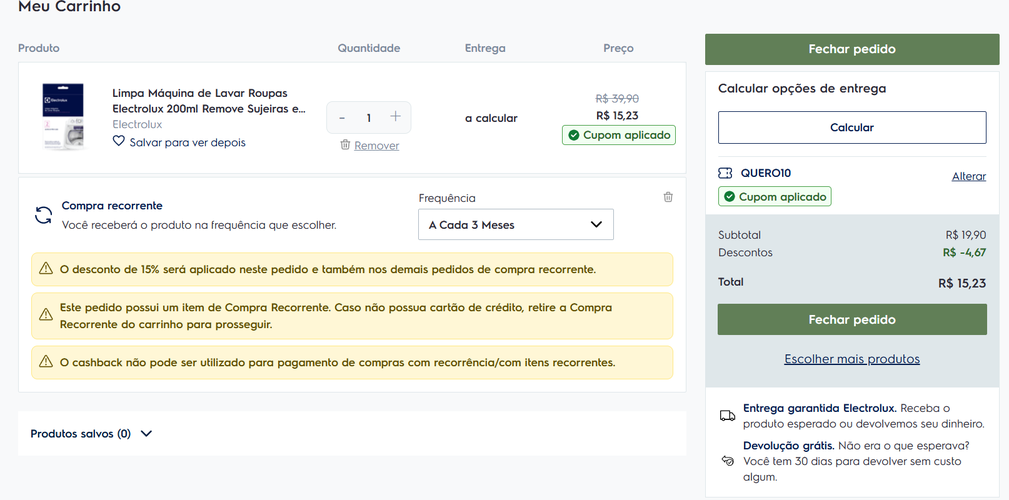Viewport: 1009px width, 500px height.
Task: Click the Total amount in order summary
Action: tap(962, 283)
